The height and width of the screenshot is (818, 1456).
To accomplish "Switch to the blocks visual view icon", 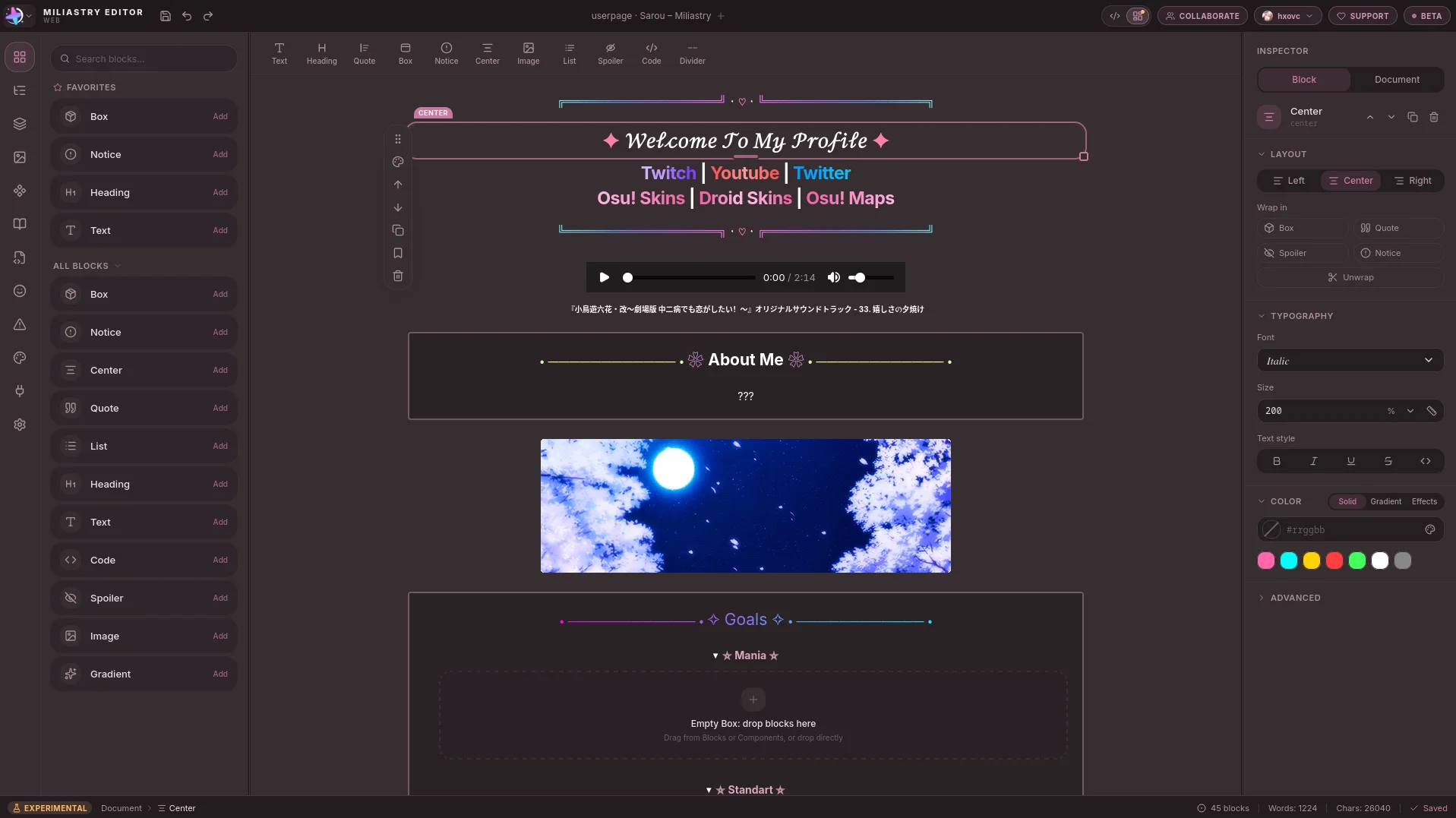I will point(1138,16).
